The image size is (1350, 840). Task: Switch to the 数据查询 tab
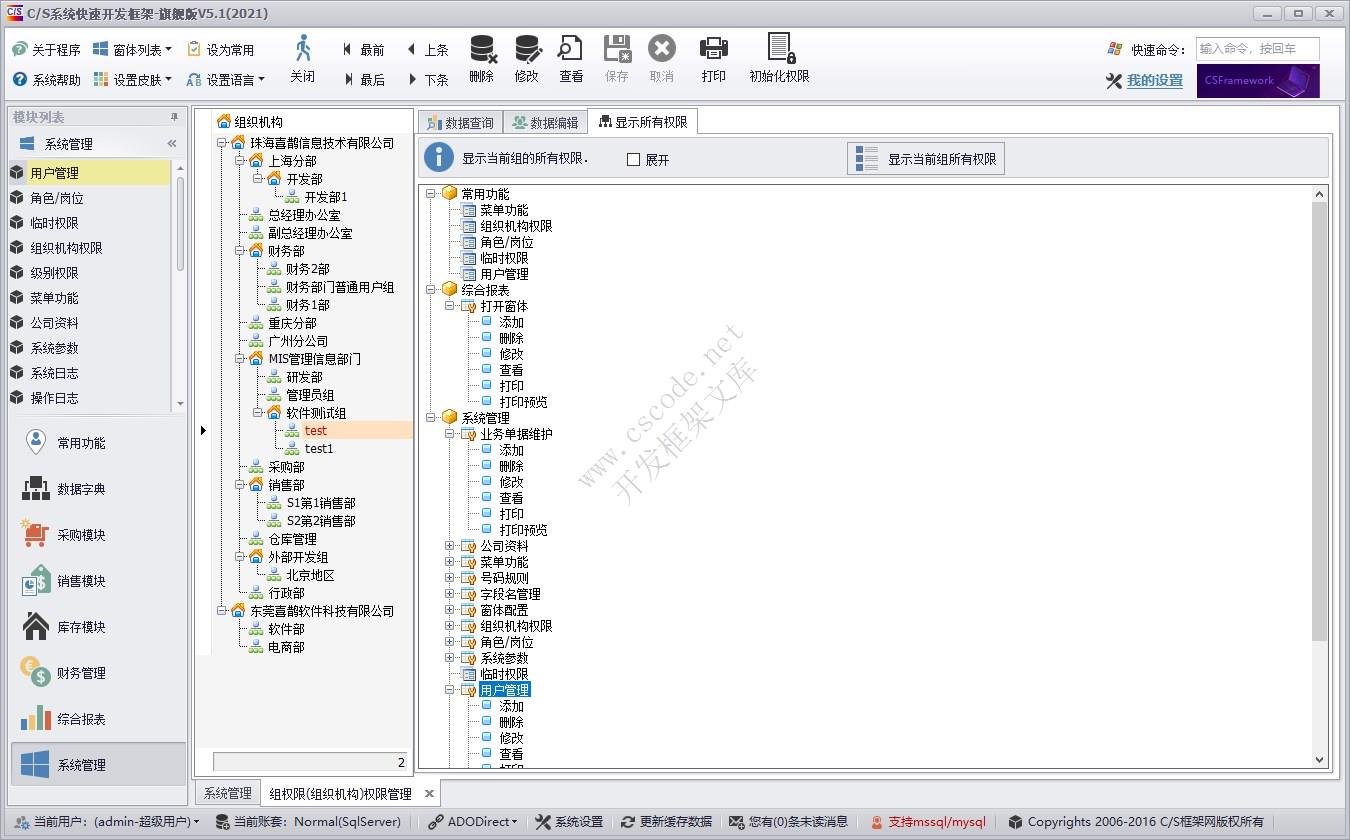tap(459, 120)
